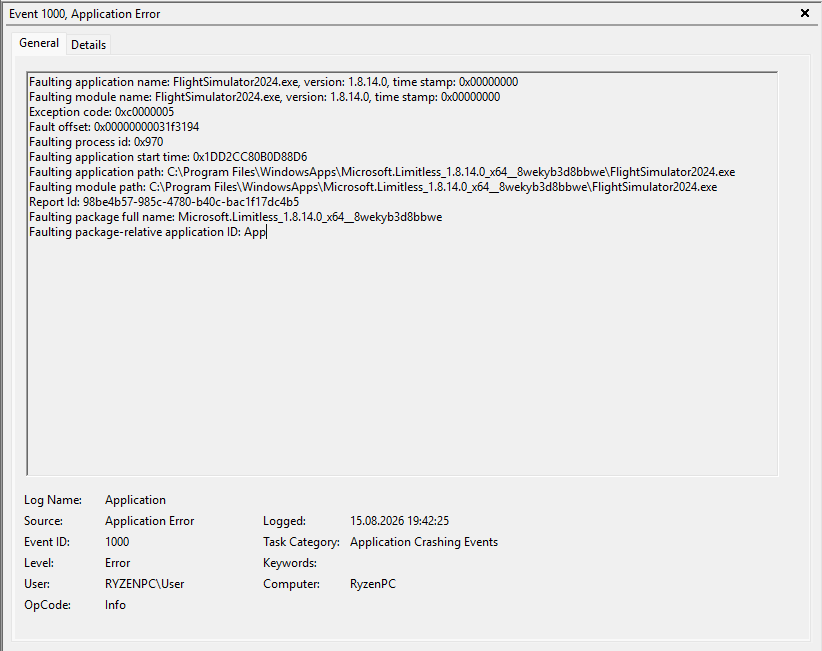
Task: Click the Fault offset 0x00000000031f3194 line
Action: click(x=114, y=127)
